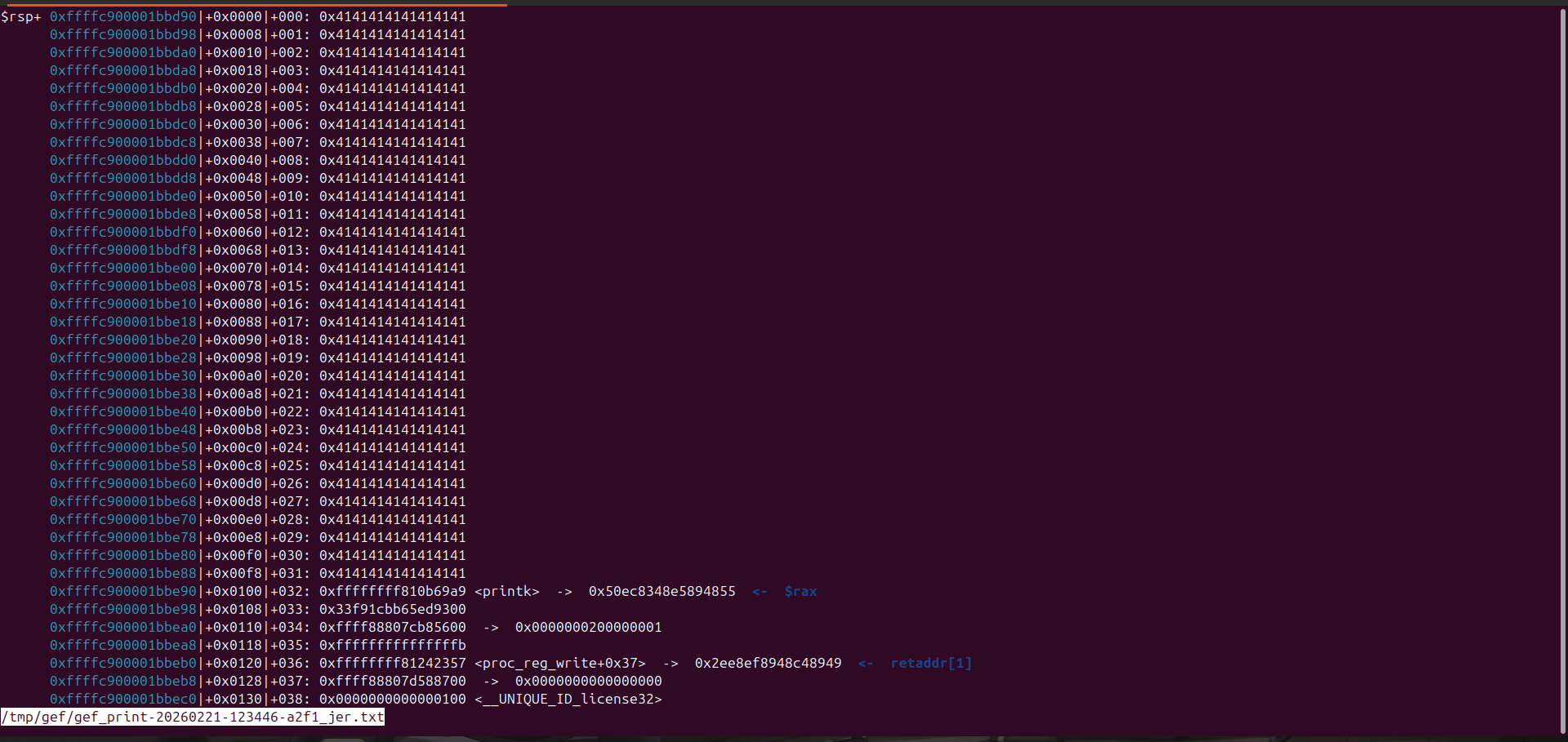Viewport: 1568px width, 742px height.
Task: Click the canary value 0x33f91cbb65ed9300
Action: tap(392, 610)
